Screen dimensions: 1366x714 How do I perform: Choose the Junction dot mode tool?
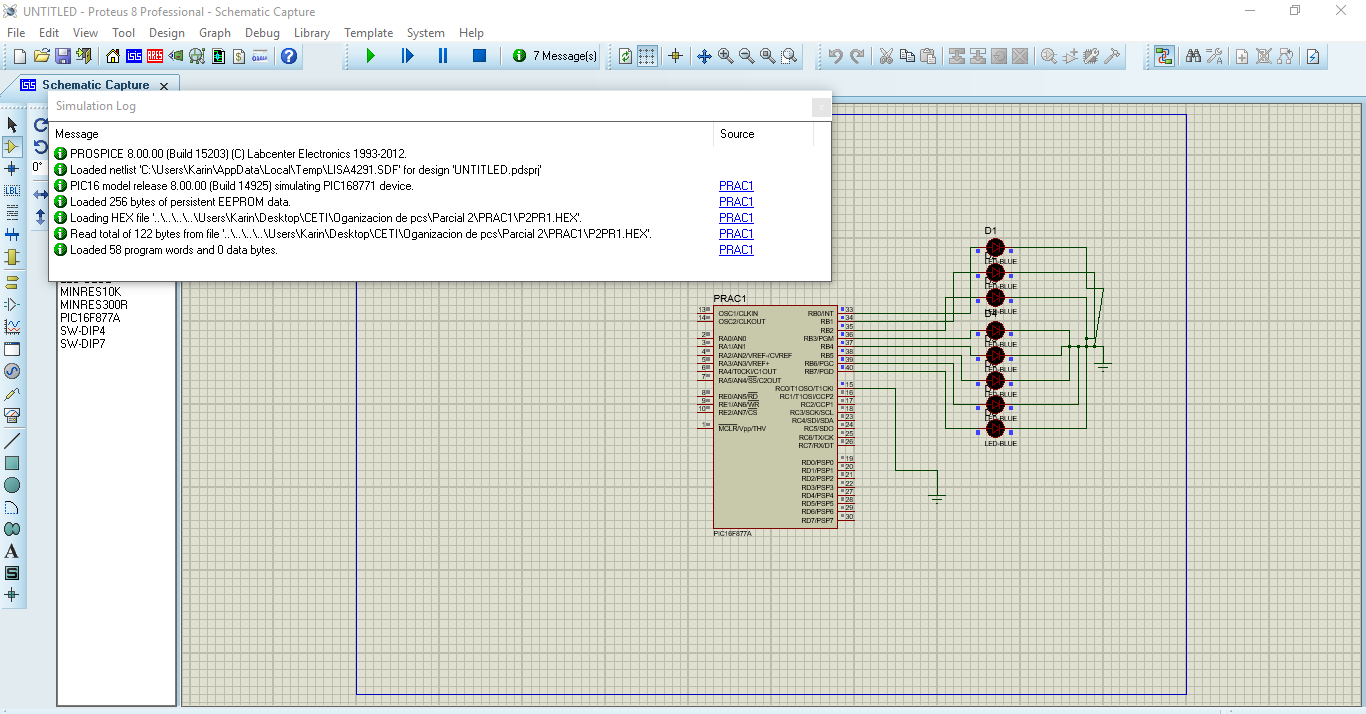coord(12,168)
